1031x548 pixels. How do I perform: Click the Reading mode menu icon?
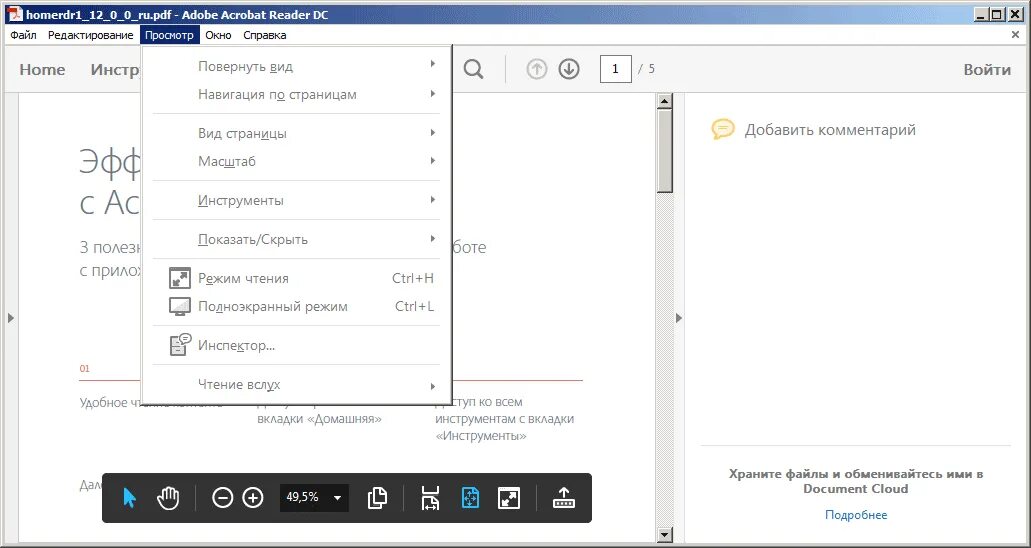[x=180, y=278]
